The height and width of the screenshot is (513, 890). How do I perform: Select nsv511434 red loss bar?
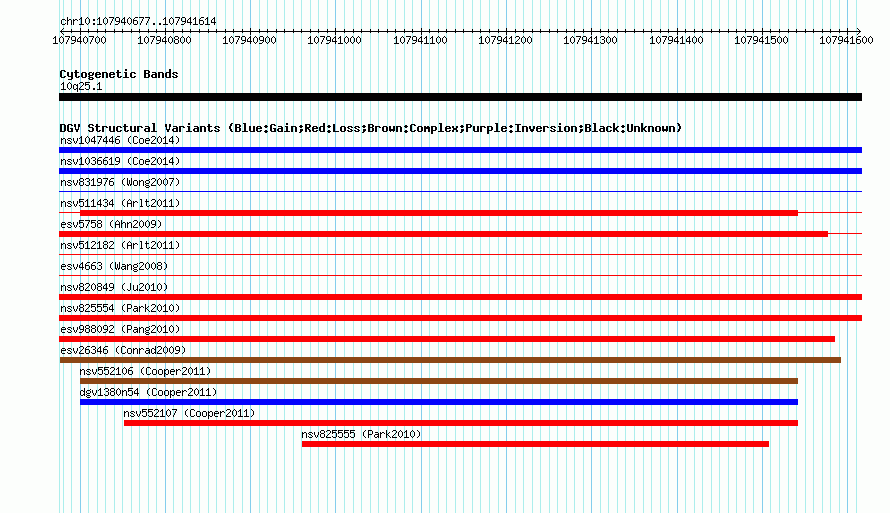[439, 213]
